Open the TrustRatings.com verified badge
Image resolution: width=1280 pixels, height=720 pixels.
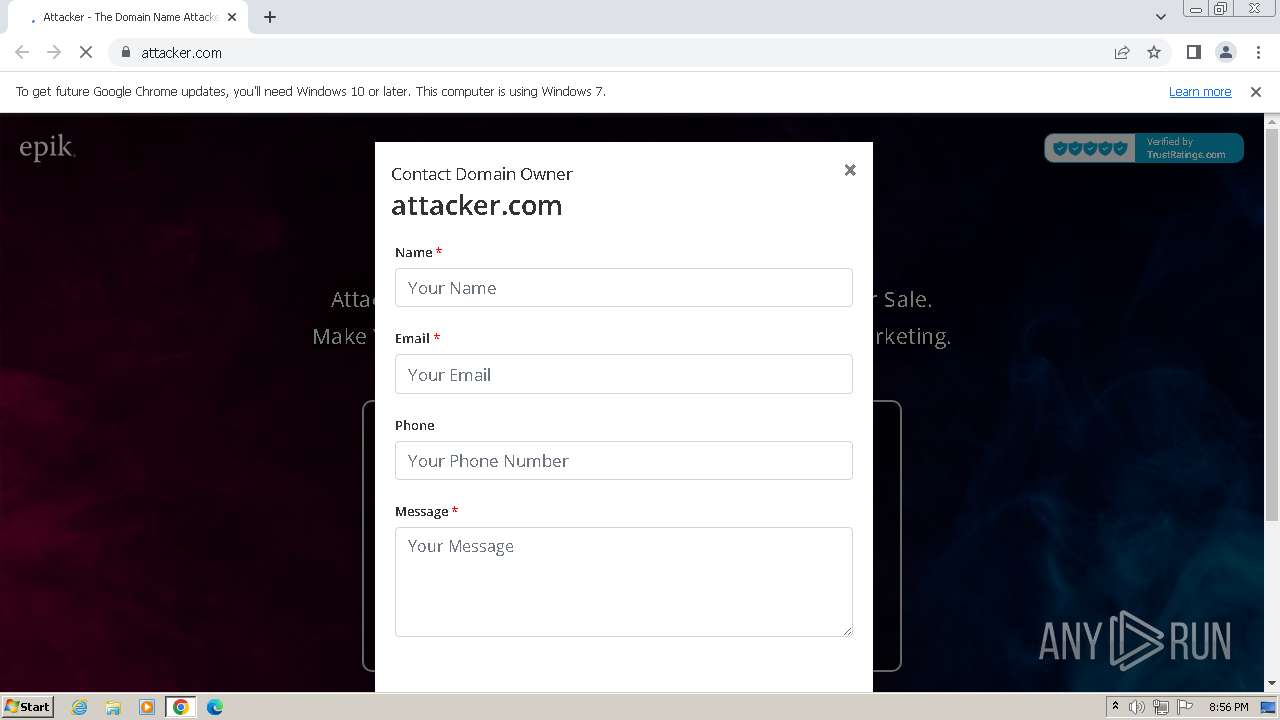click(1144, 148)
